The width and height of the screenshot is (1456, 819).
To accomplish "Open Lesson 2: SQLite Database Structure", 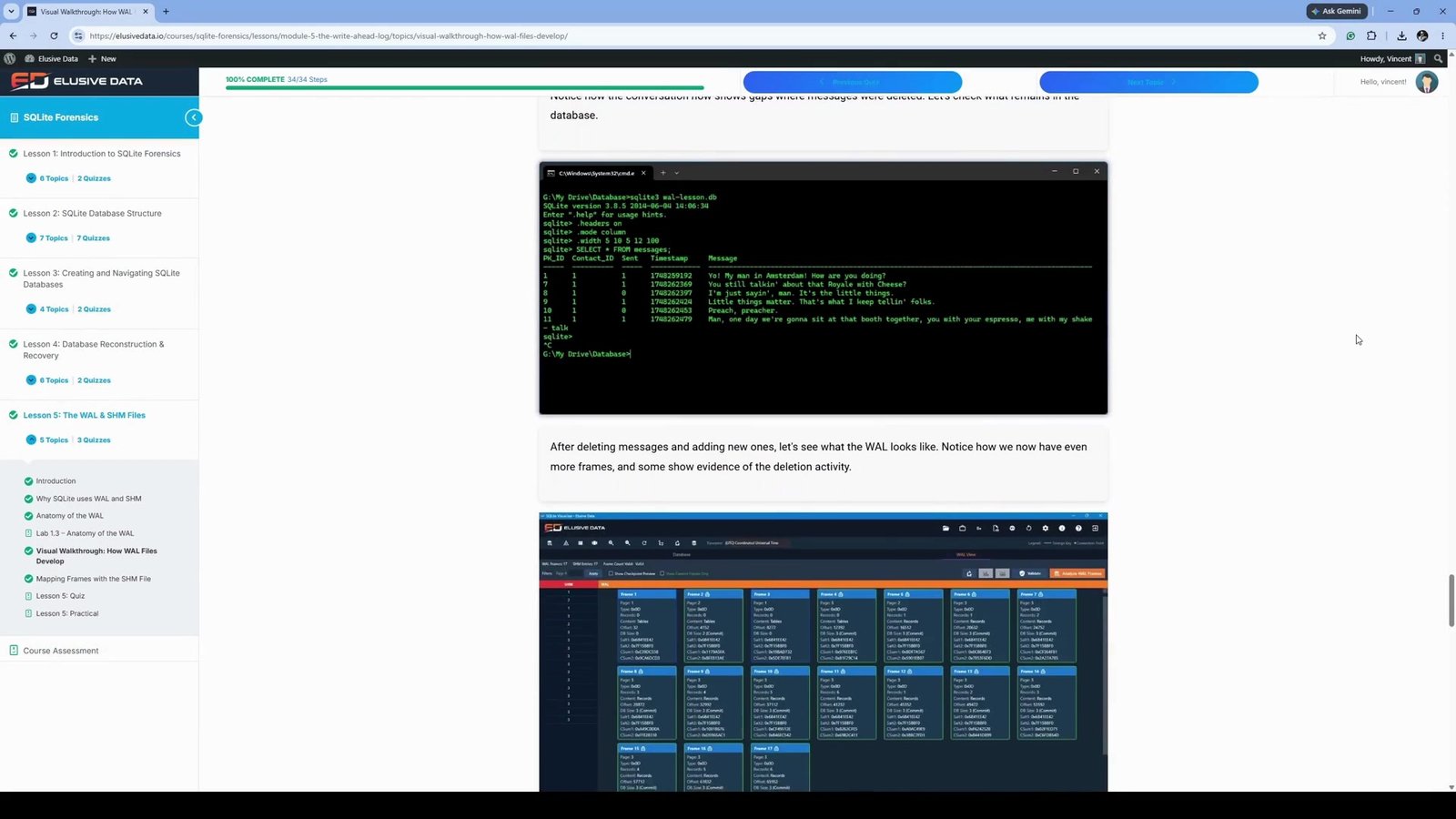I will (92, 213).
